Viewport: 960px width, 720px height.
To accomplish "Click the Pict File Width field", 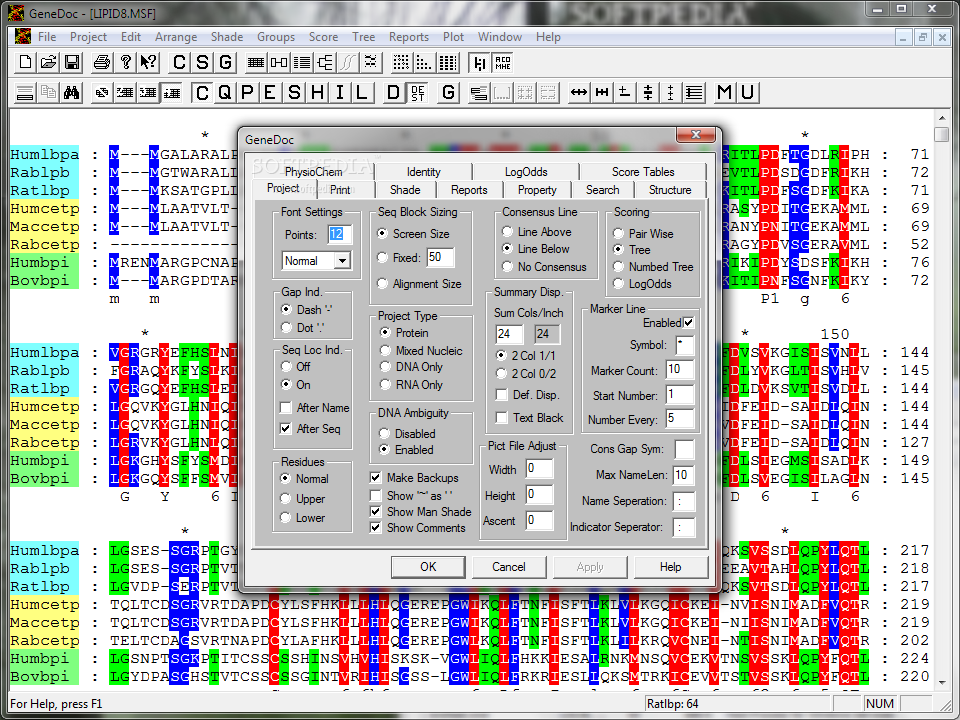I will pos(539,469).
